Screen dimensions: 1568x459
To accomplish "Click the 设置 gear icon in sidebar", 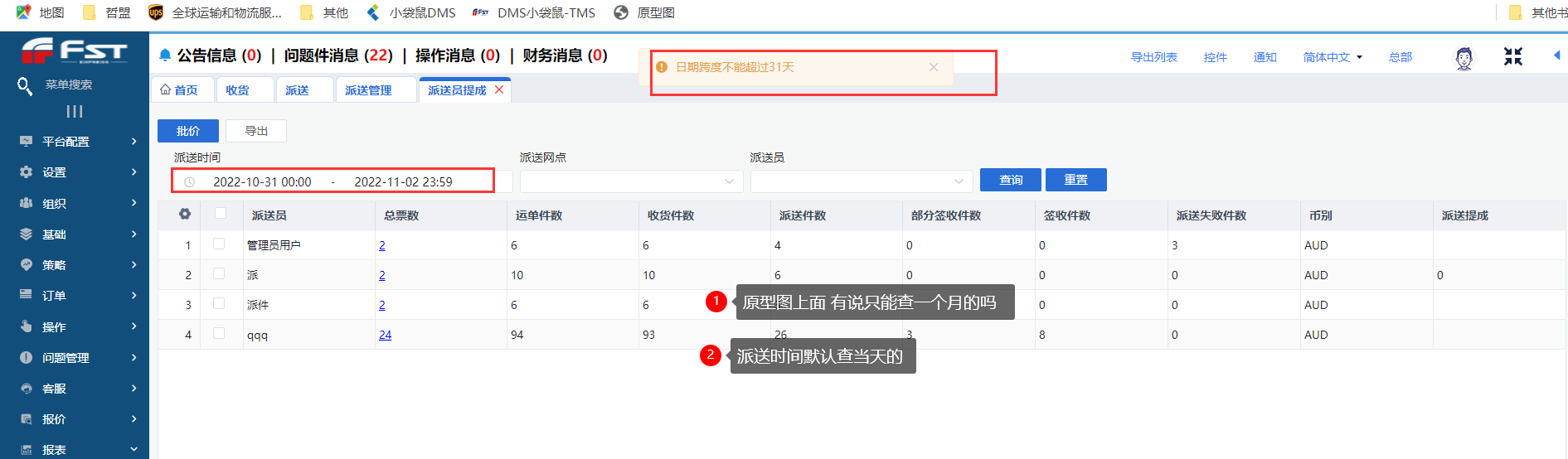I will [26, 172].
